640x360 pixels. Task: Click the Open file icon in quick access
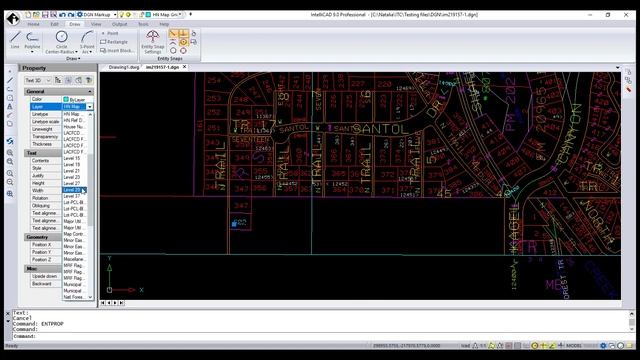[x=36, y=15]
